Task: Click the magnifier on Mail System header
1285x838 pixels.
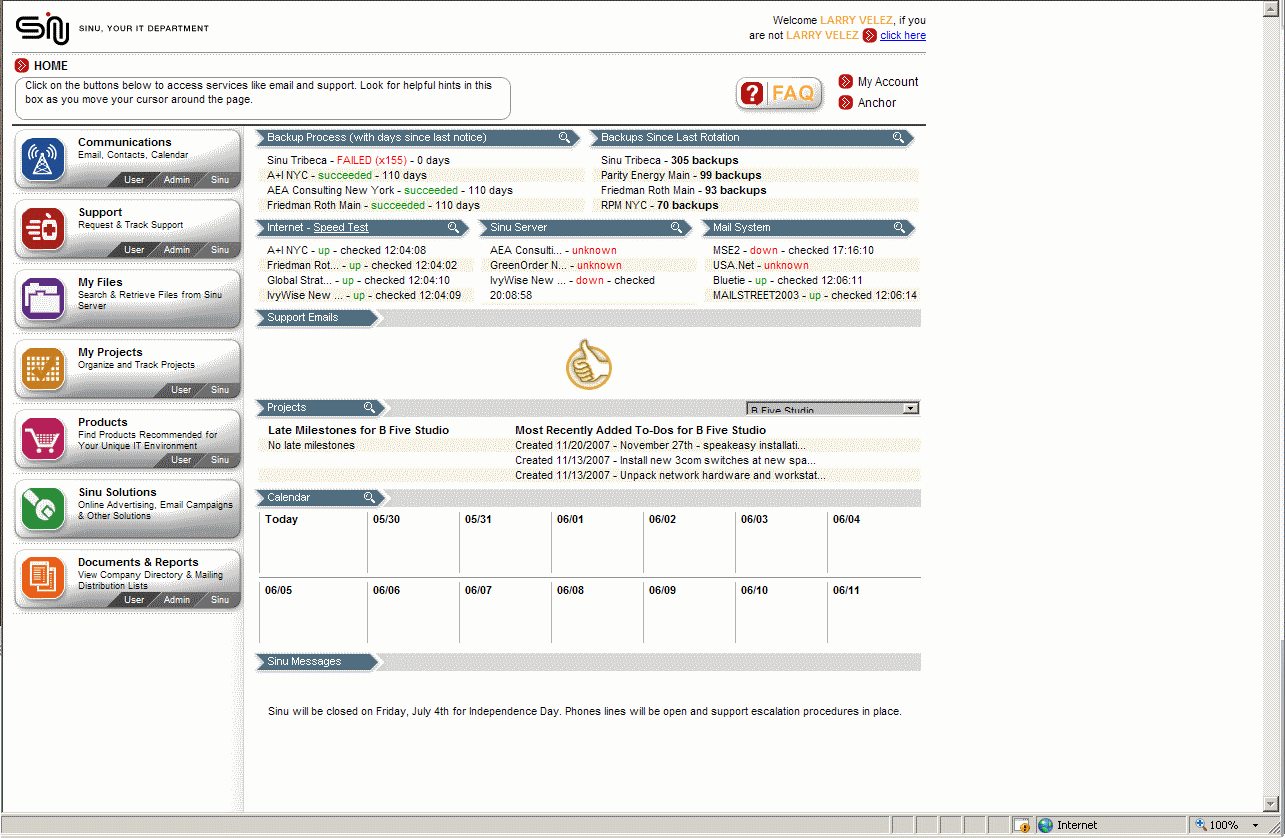Action: point(898,227)
